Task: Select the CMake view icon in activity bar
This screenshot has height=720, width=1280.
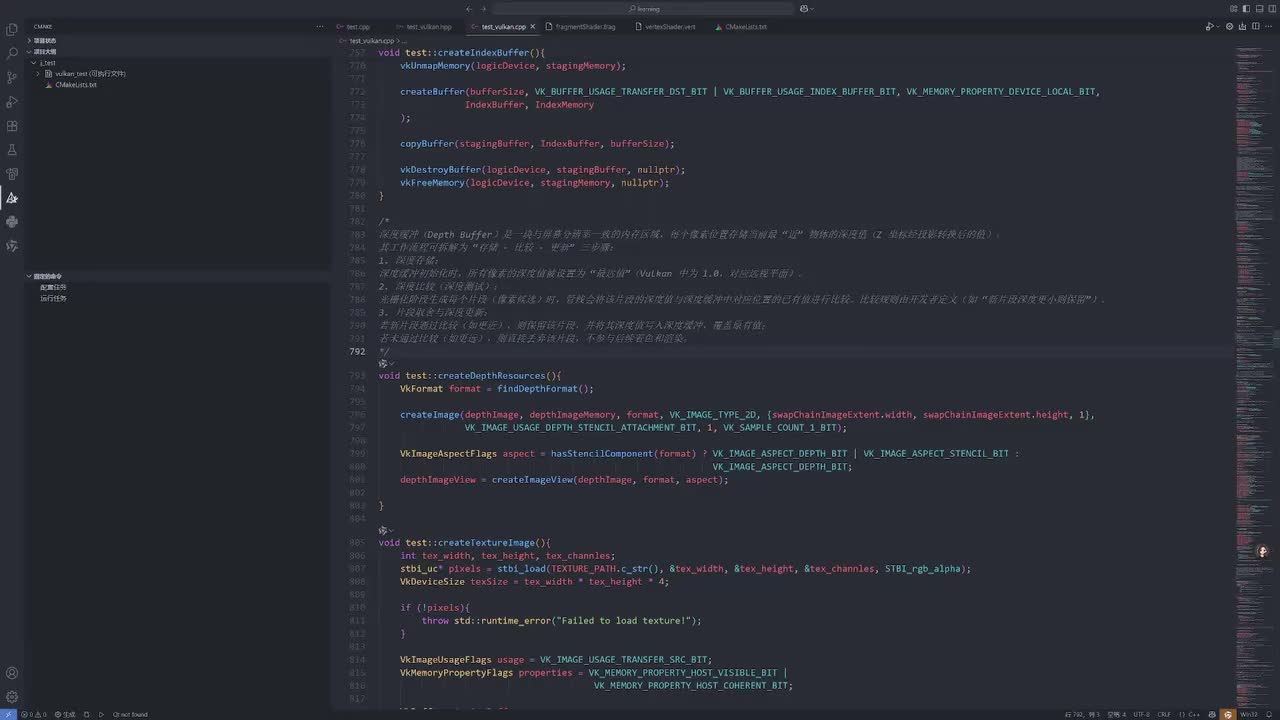Action: tap(12, 198)
